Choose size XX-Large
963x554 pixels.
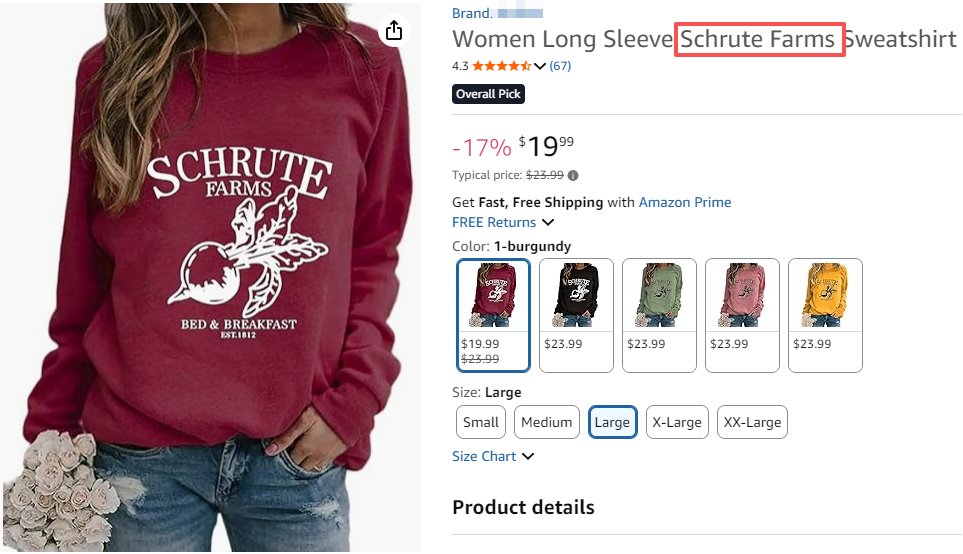coord(751,422)
